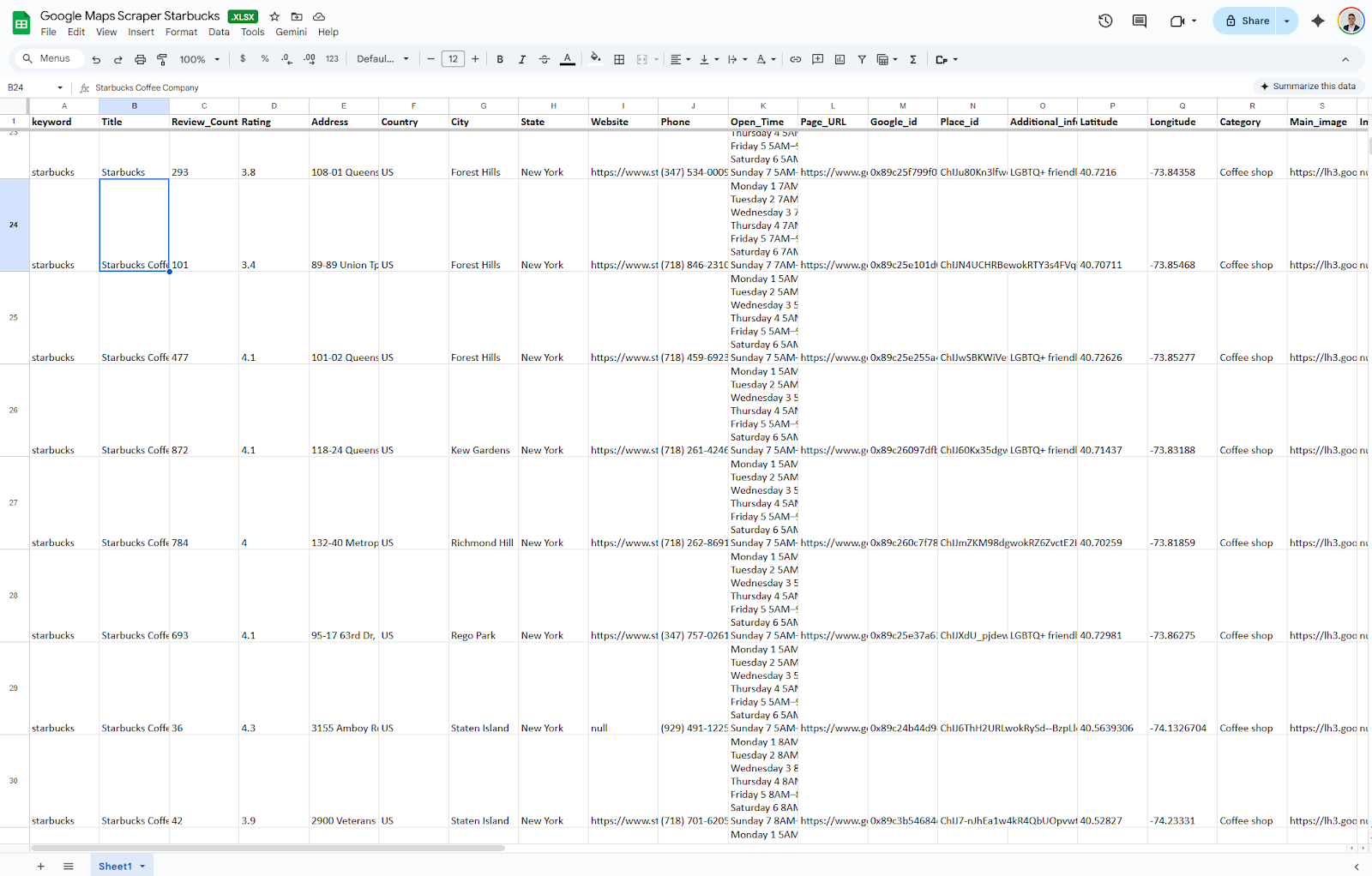1372x876 pixels.
Task: Expand the font family dropdown
Action: [382, 59]
